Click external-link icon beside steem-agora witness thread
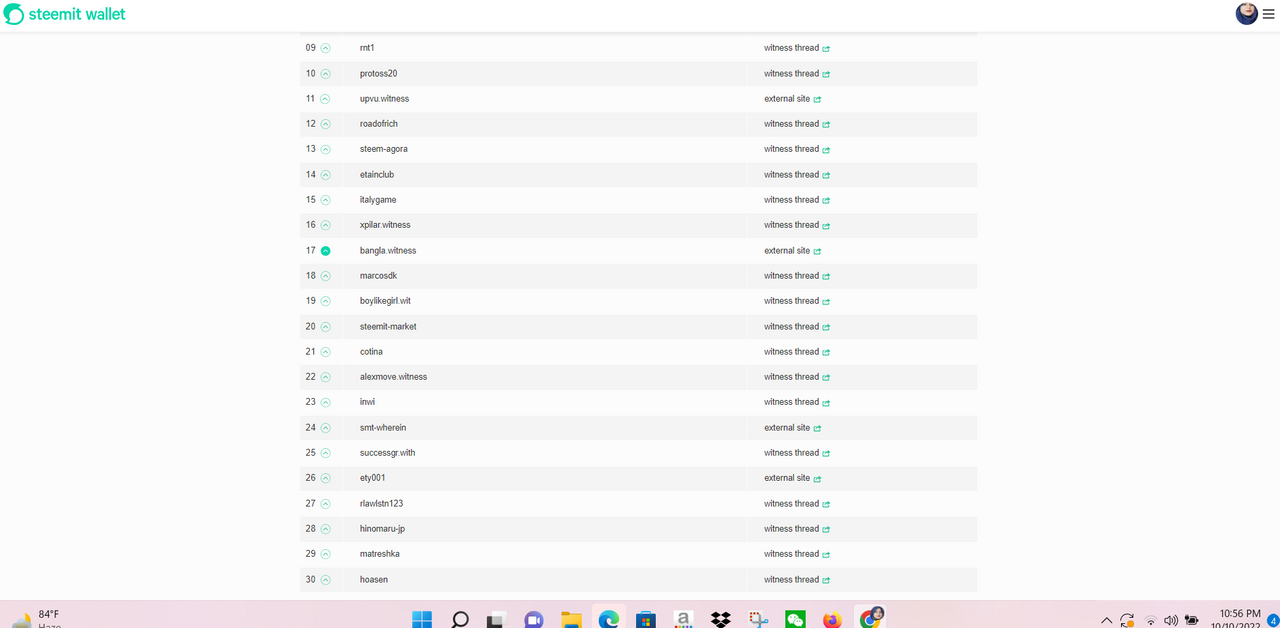The height and width of the screenshot is (628, 1280). point(826,150)
